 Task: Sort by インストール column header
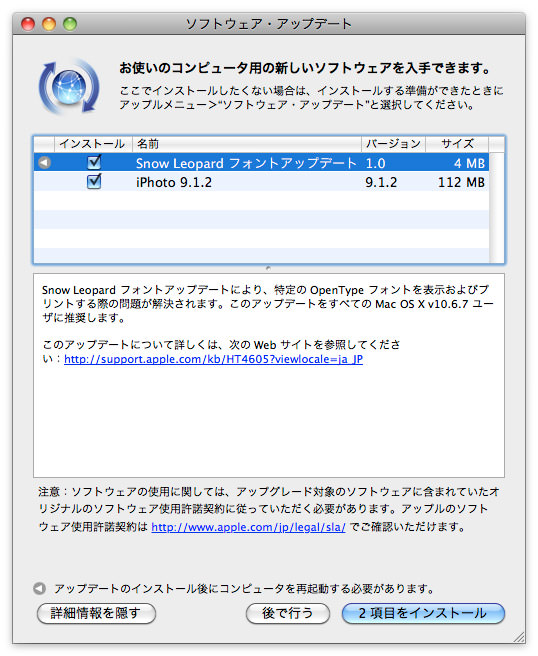point(93,144)
